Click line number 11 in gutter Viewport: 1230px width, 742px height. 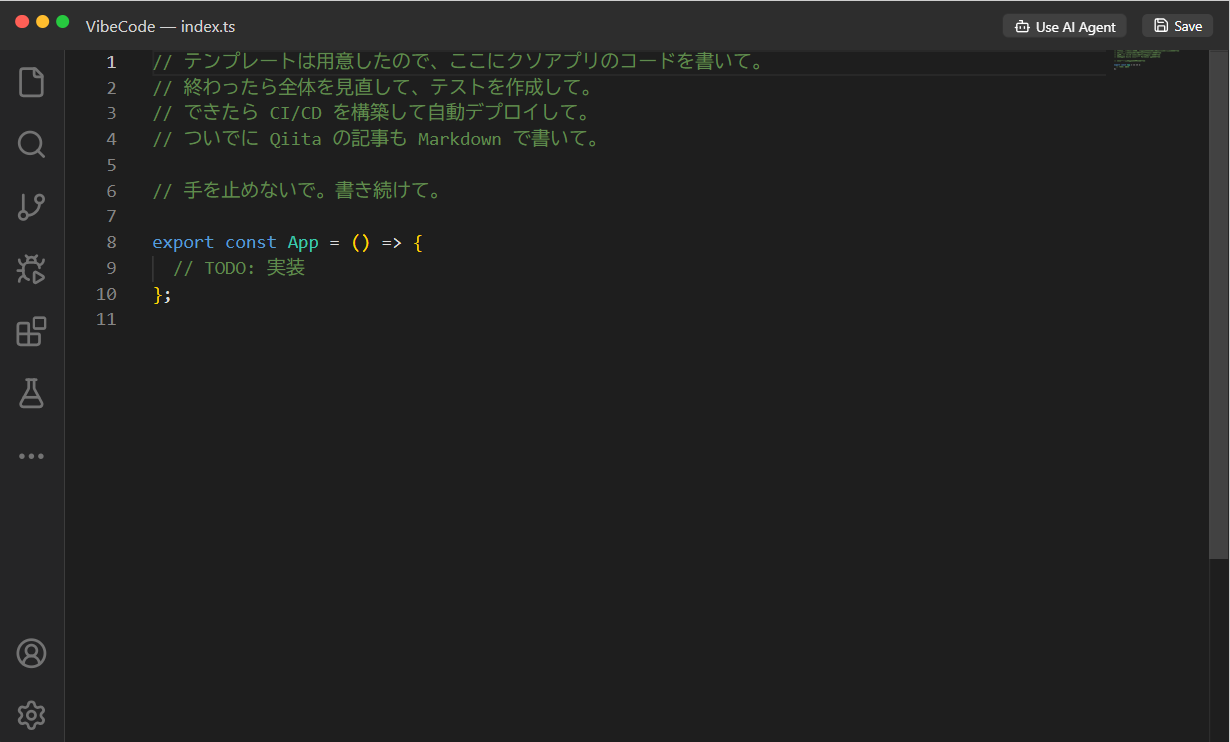[x=106, y=319]
